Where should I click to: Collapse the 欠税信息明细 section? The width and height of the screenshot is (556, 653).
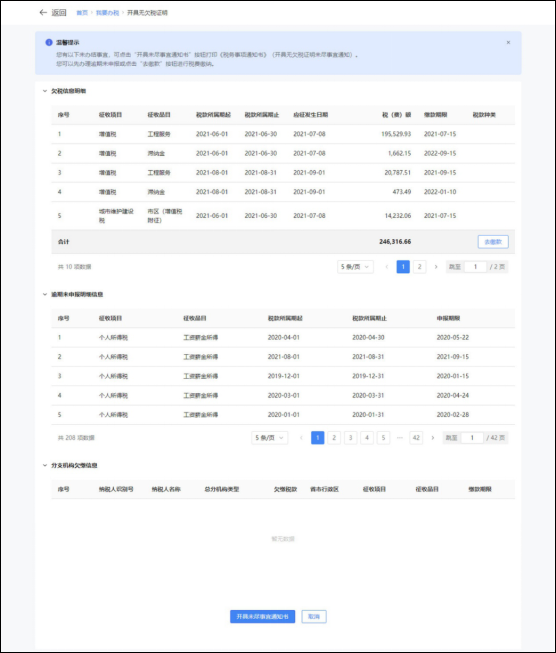click(45, 91)
